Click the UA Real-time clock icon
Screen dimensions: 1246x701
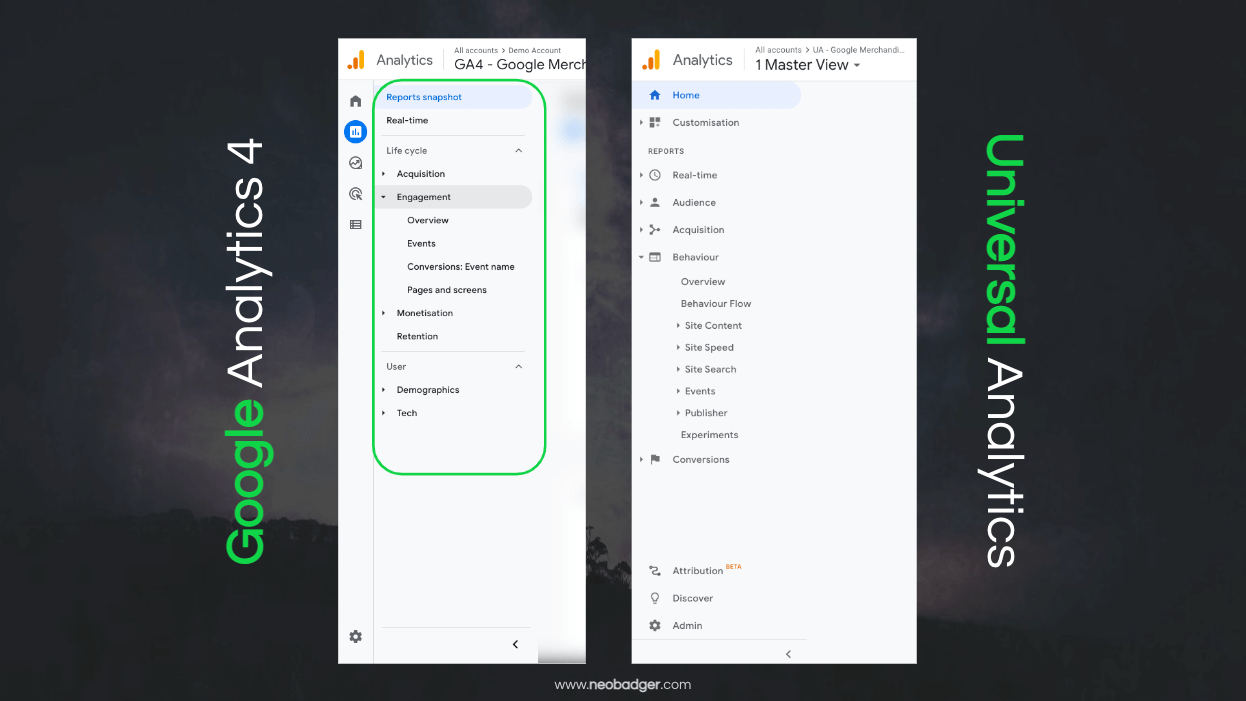pos(655,175)
